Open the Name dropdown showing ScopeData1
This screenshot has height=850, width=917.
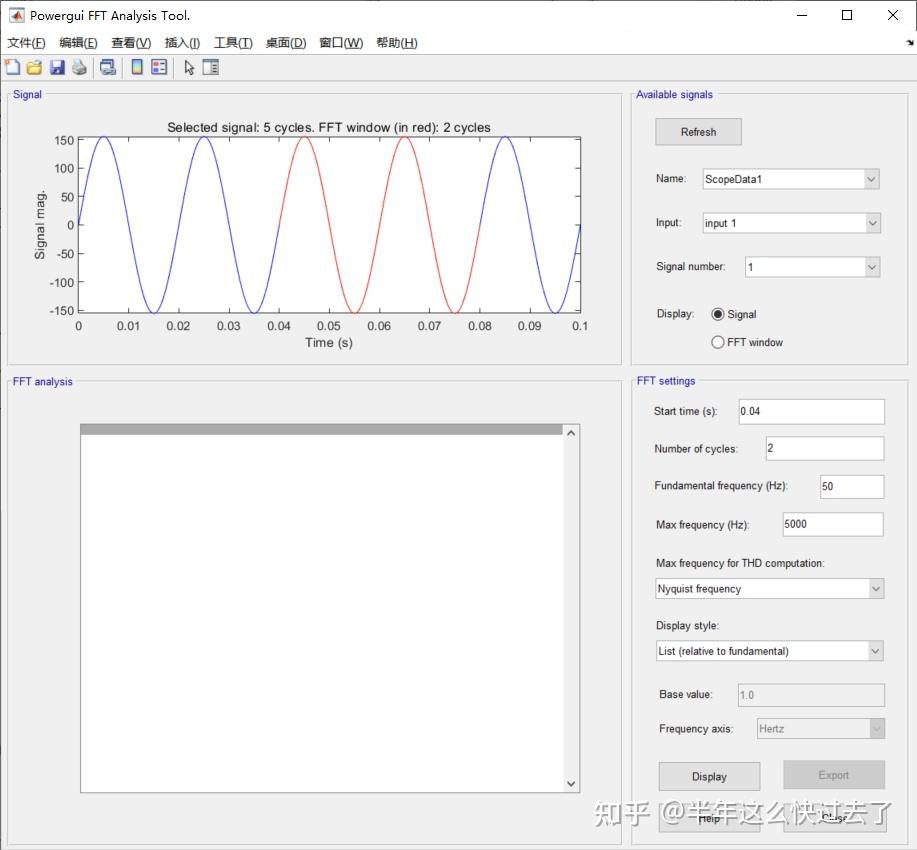tap(789, 179)
